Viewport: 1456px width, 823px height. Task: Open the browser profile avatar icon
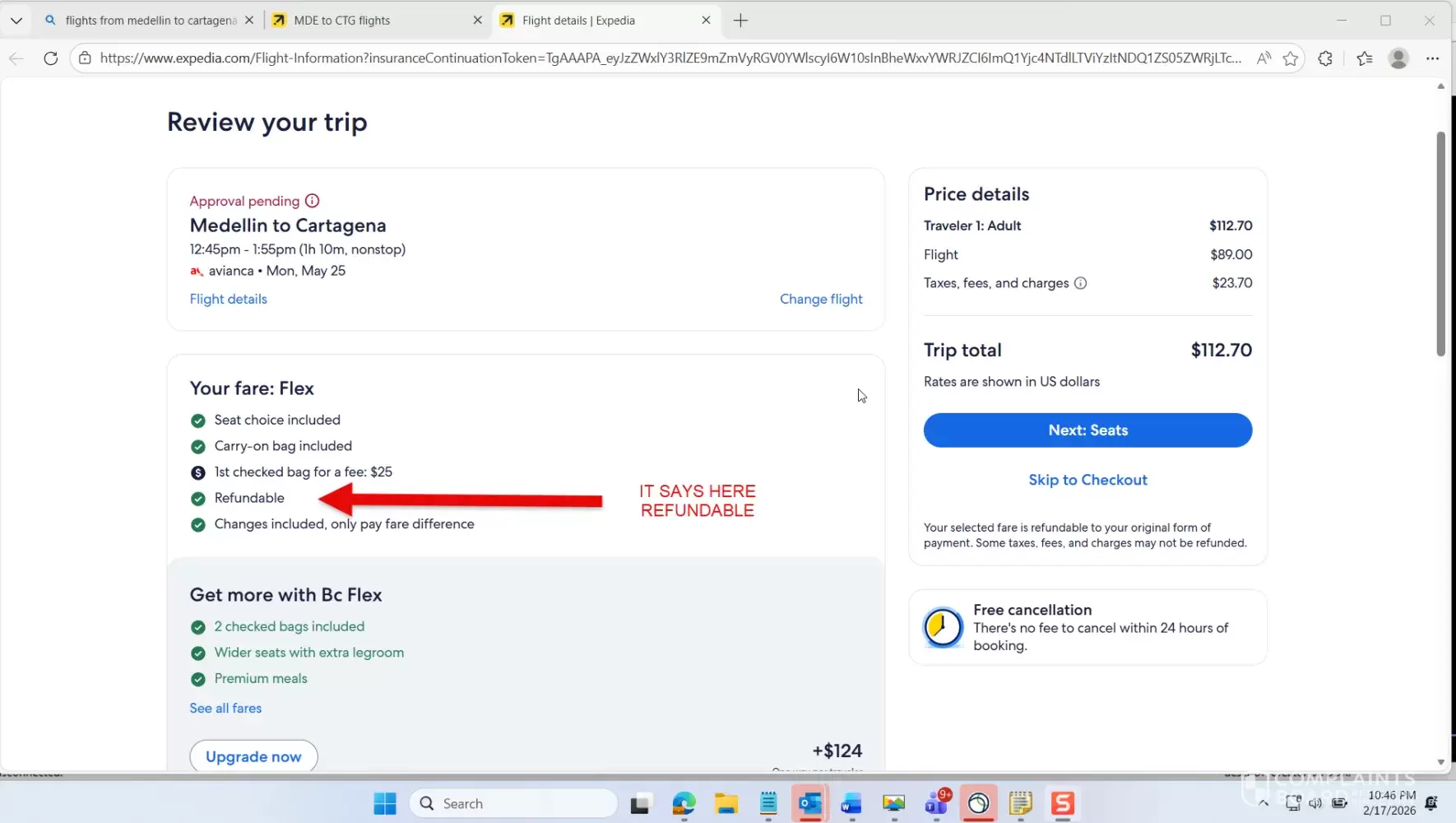(x=1398, y=58)
